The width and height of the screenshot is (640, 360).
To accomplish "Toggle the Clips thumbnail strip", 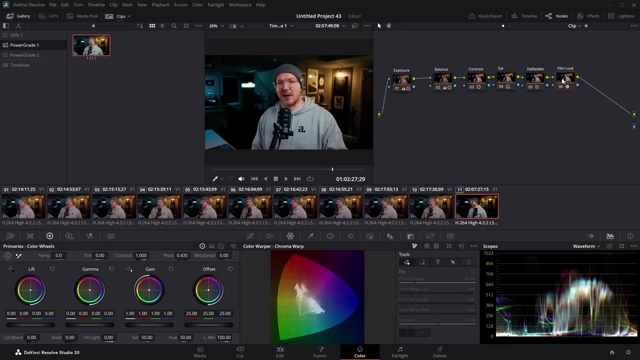I will (116, 16).
